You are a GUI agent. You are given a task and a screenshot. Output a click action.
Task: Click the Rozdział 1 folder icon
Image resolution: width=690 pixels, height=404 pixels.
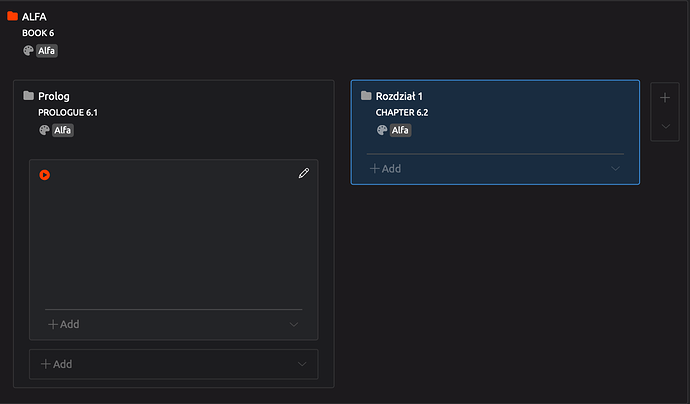[366, 96]
